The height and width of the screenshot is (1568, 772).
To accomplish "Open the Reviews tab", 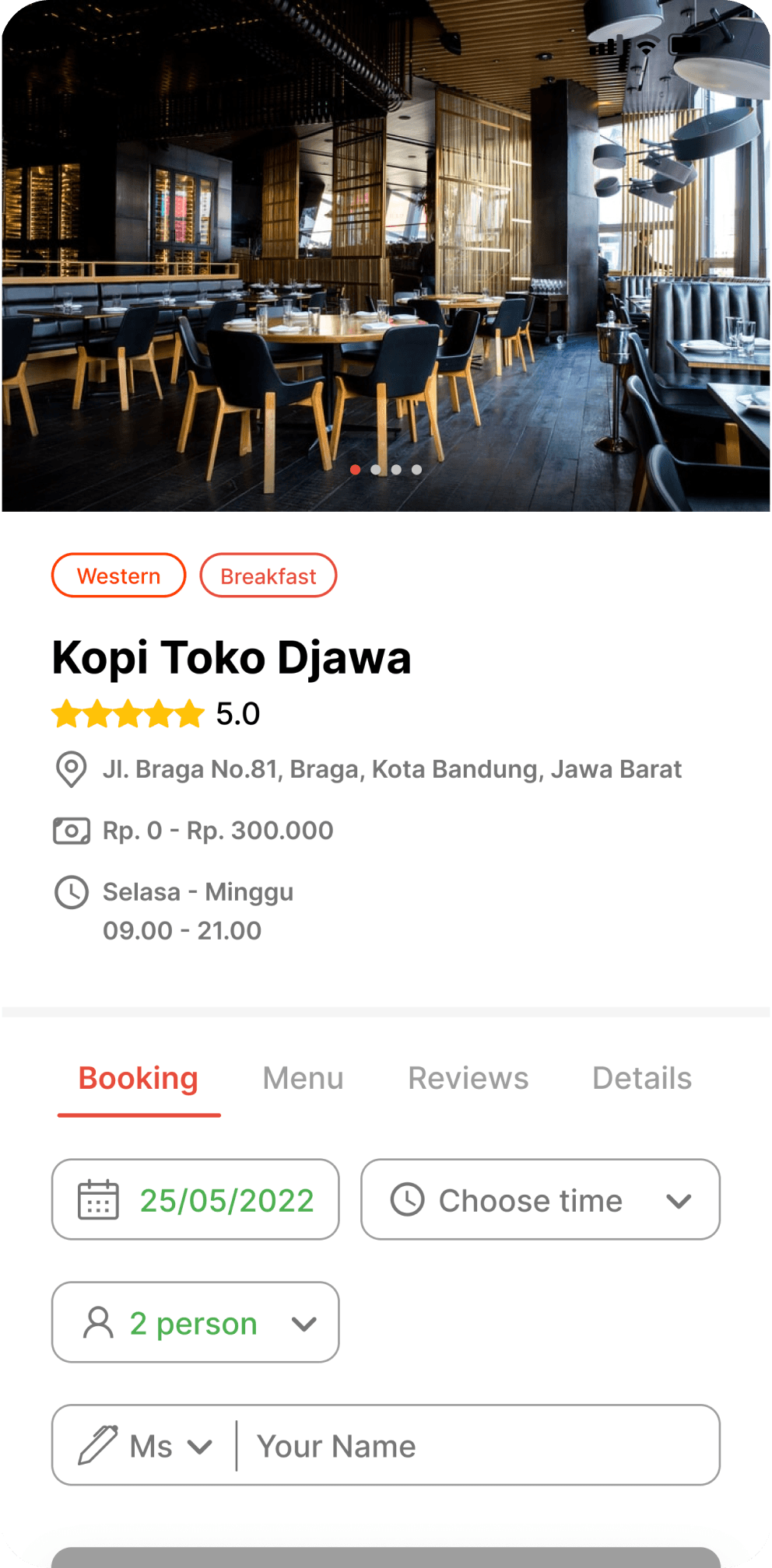I will click(x=468, y=1078).
